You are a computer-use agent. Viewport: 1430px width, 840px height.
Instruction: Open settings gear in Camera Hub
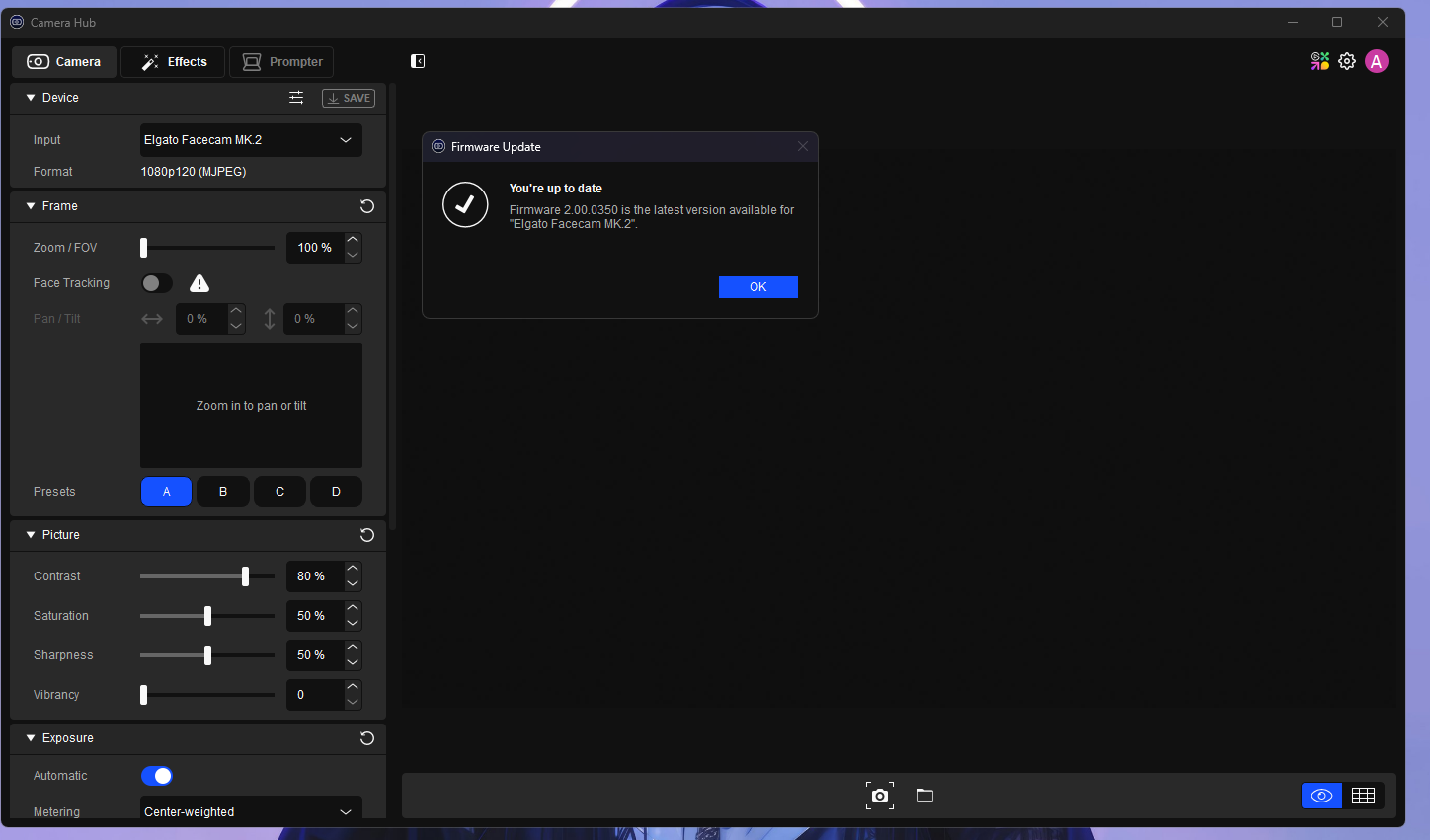tap(1347, 61)
